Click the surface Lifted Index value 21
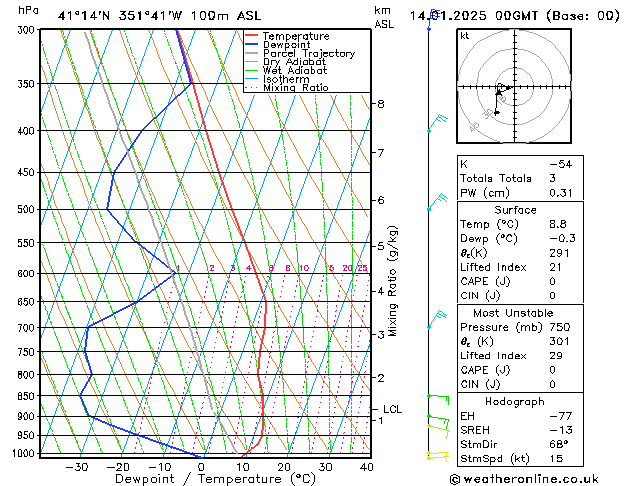 point(556,267)
